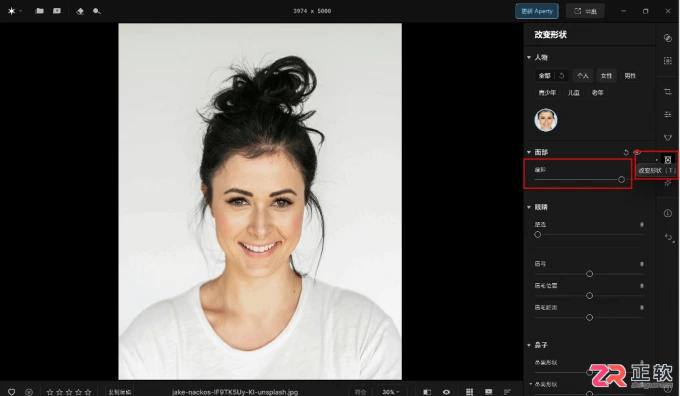Toggle the before/after compare icon
This screenshot has height=396, width=680.
point(427,392)
